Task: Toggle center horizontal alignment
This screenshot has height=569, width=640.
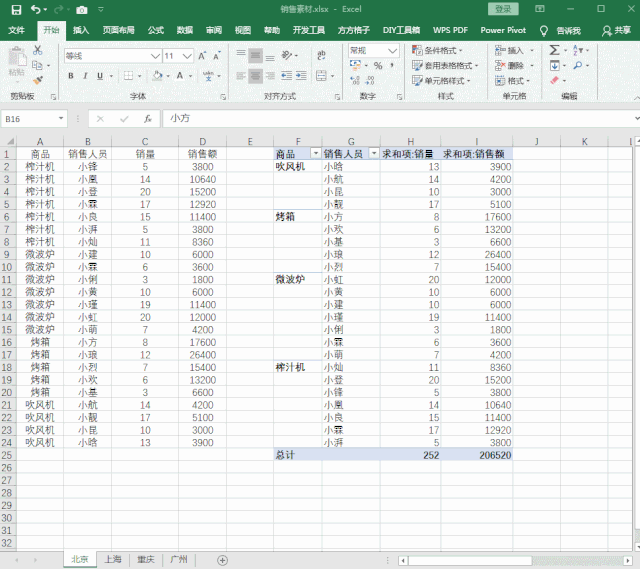Action: point(256,76)
